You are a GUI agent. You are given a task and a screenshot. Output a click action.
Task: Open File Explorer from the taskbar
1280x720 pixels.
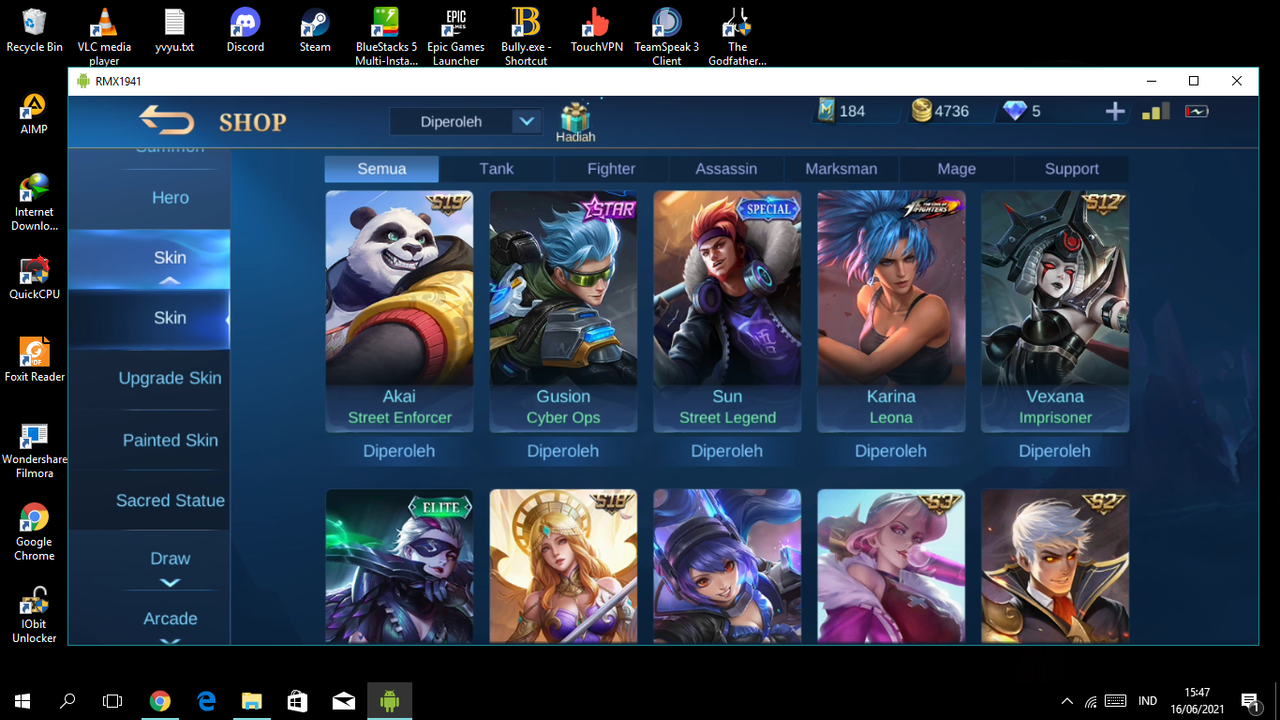251,701
